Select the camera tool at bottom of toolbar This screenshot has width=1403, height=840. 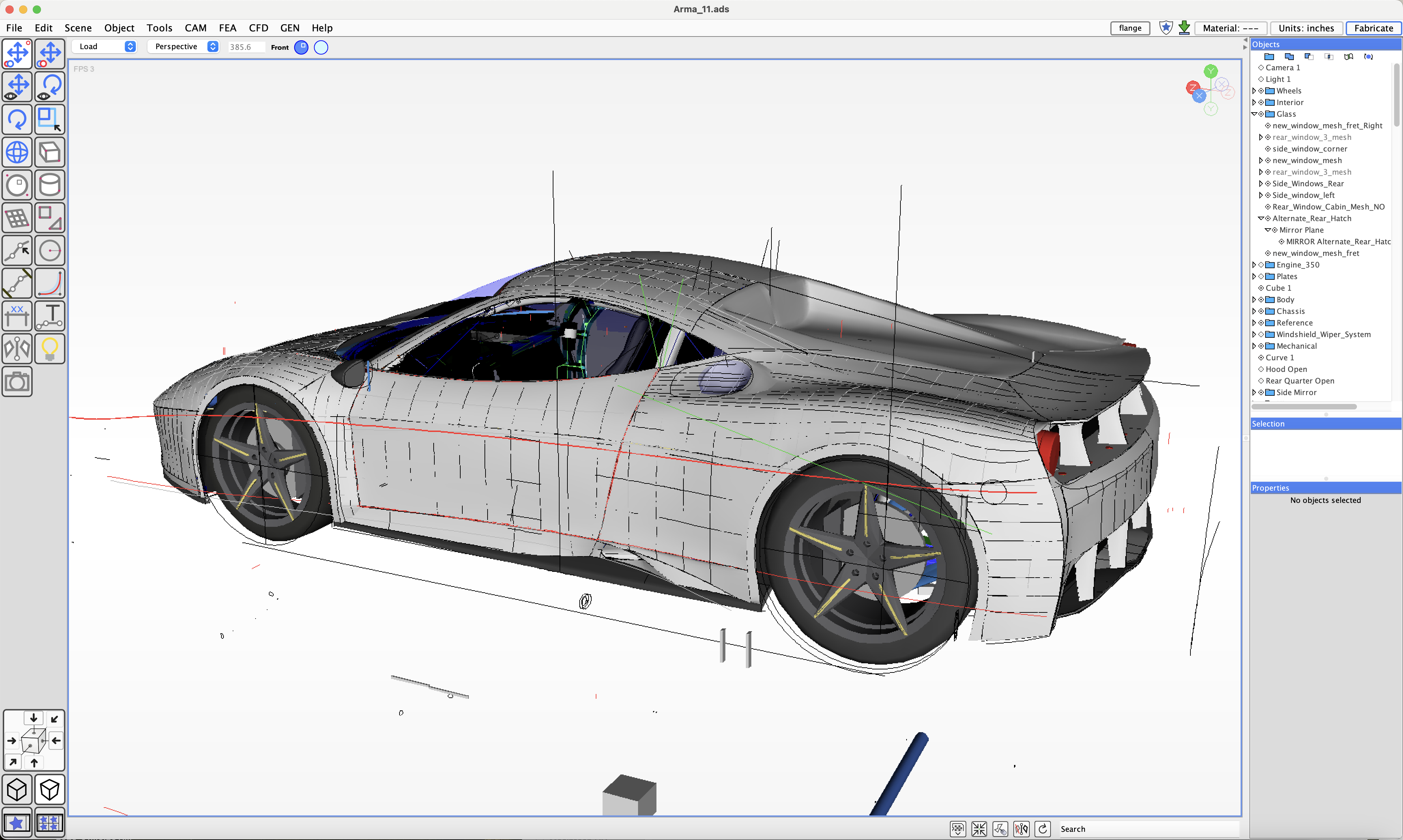17,381
